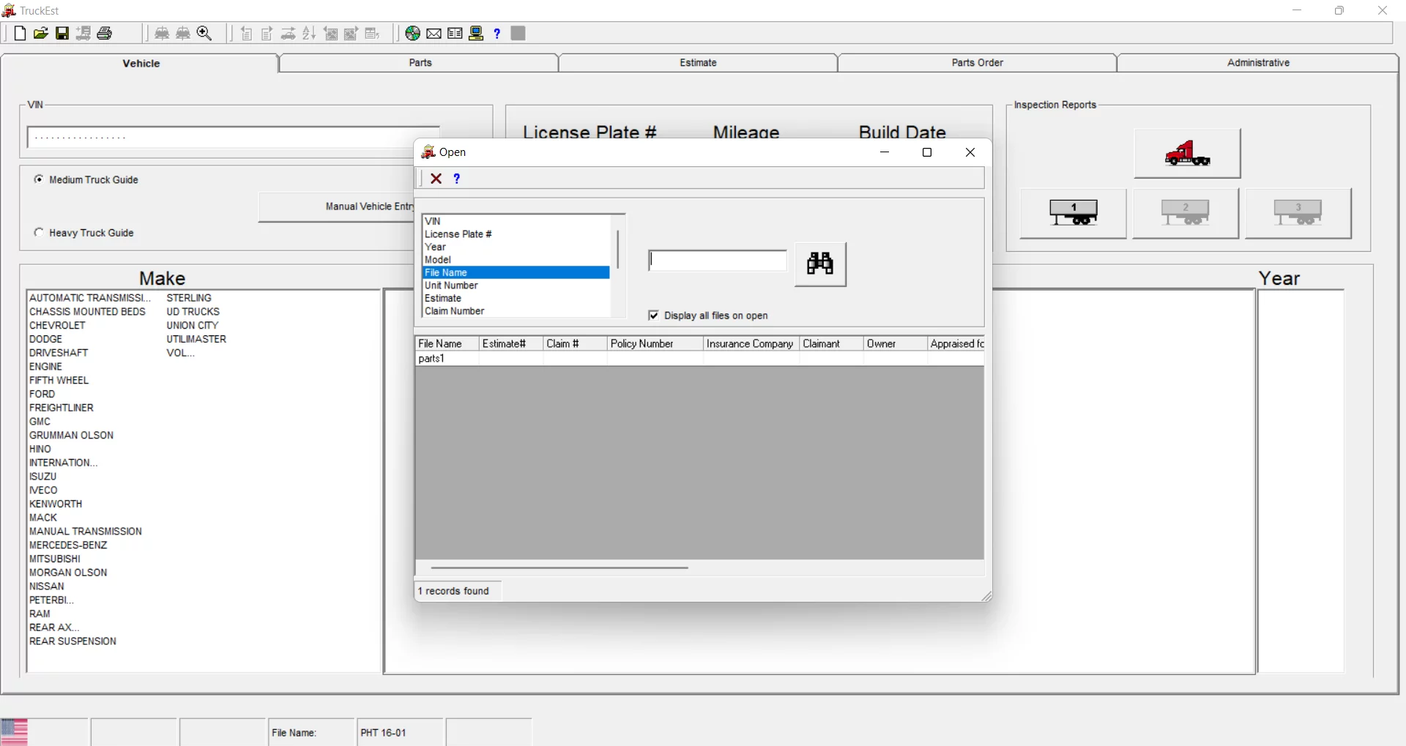Click the red truck Inspection Reports icon
Screen dimensions: 1406x746
tap(1186, 152)
